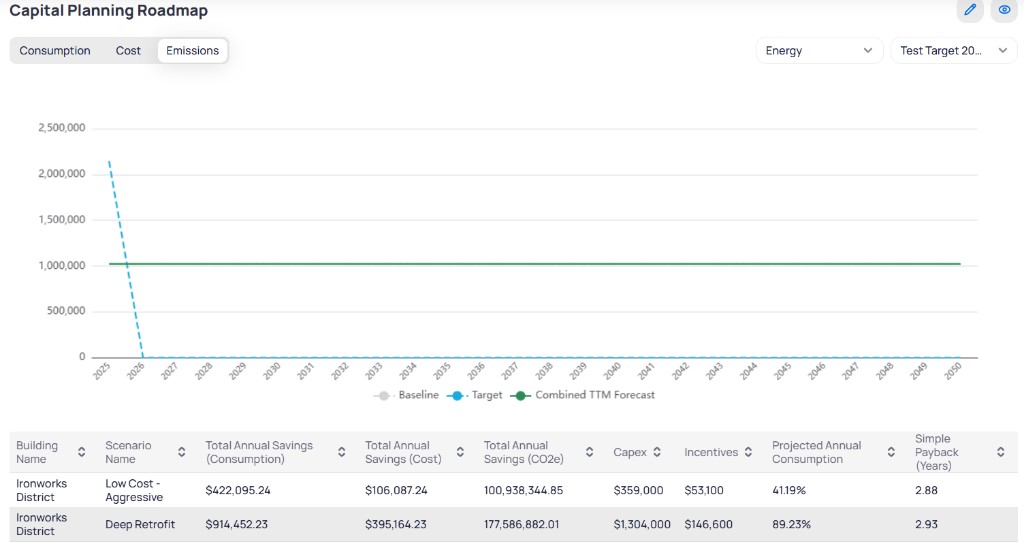The height and width of the screenshot is (548, 1024).
Task: Click the $146,600 incentives cell
Action: coord(709,524)
